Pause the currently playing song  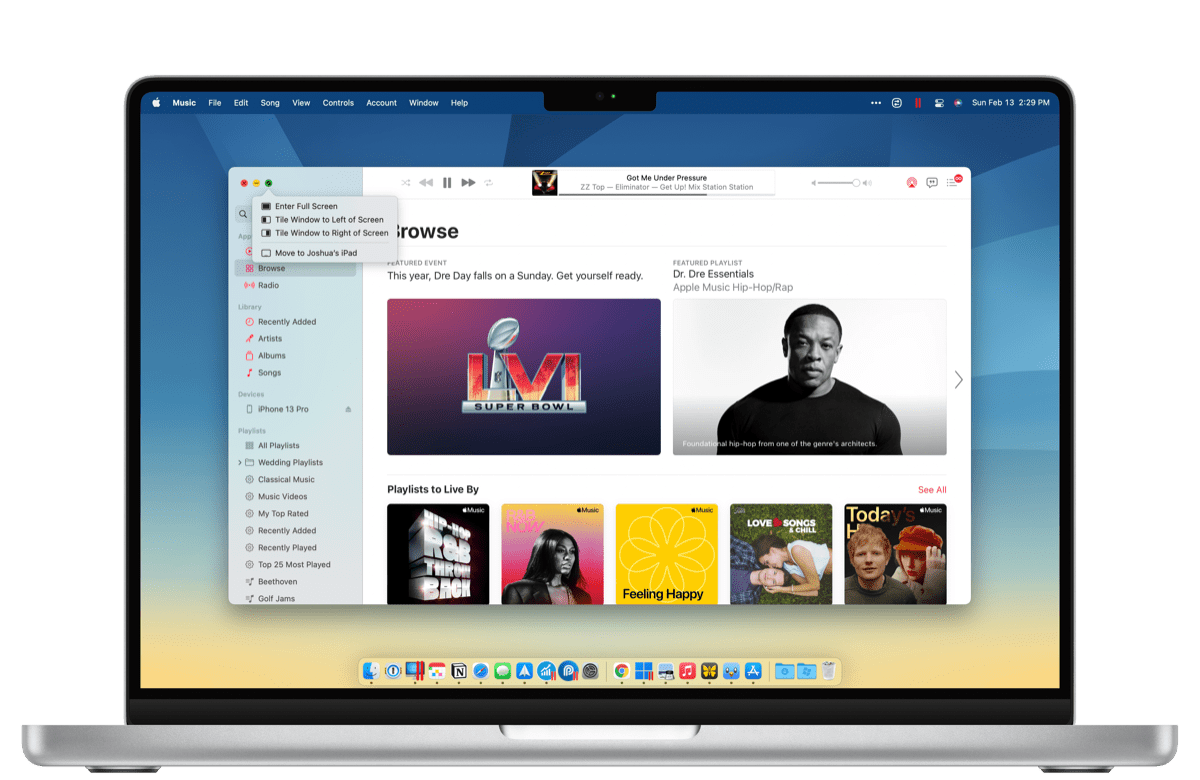447,183
